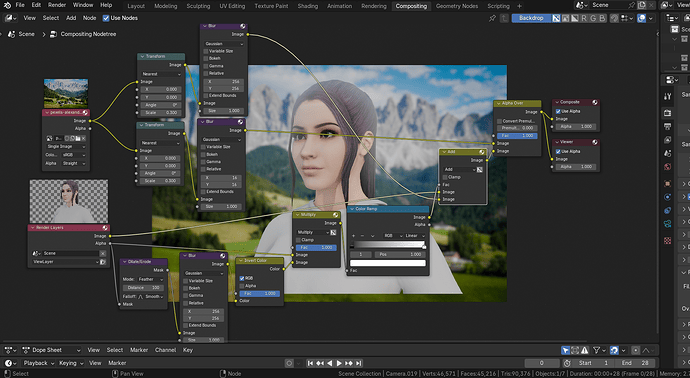Open Nearest filter dropdown on upper Transform node
This screenshot has width=690, height=378.
(x=161, y=74)
